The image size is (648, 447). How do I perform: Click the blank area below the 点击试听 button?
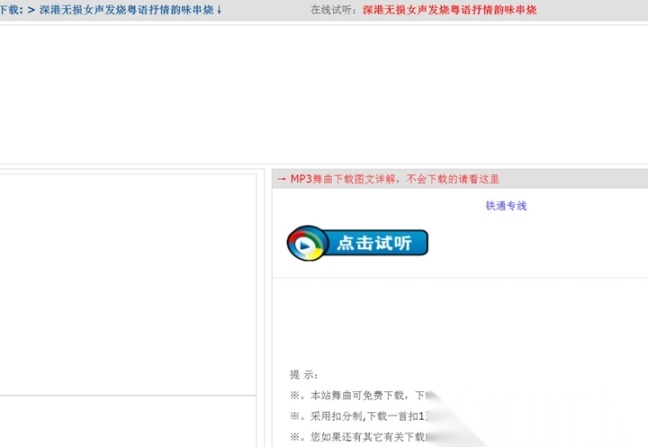click(x=460, y=320)
